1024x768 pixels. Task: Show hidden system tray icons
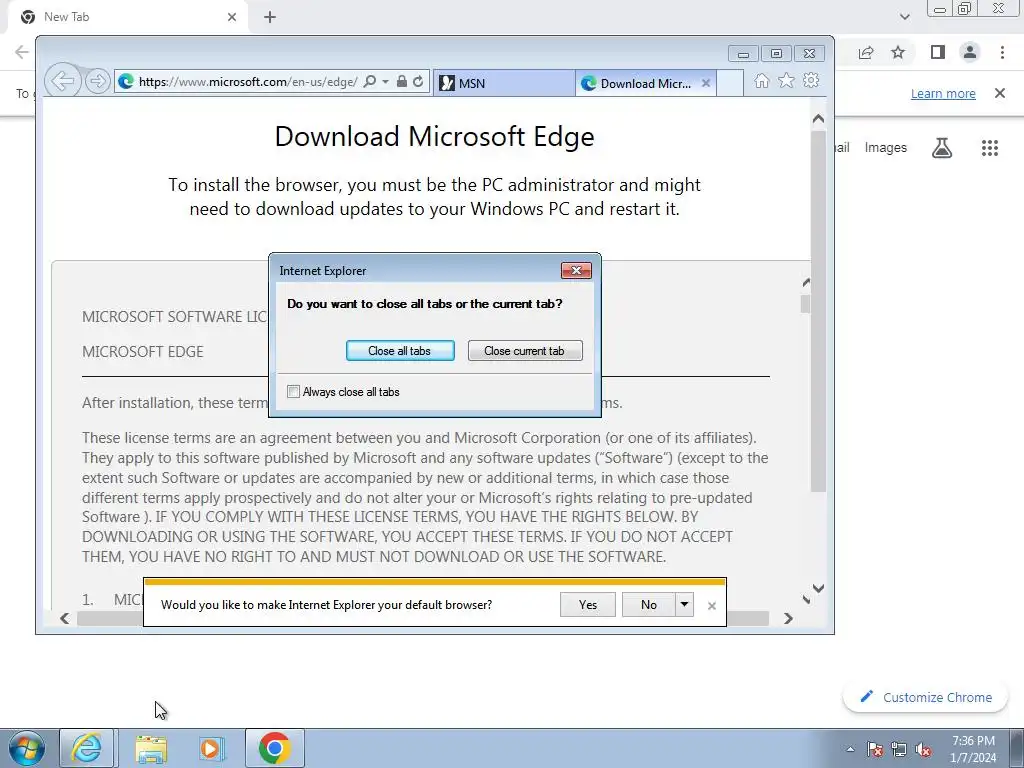point(850,749)
